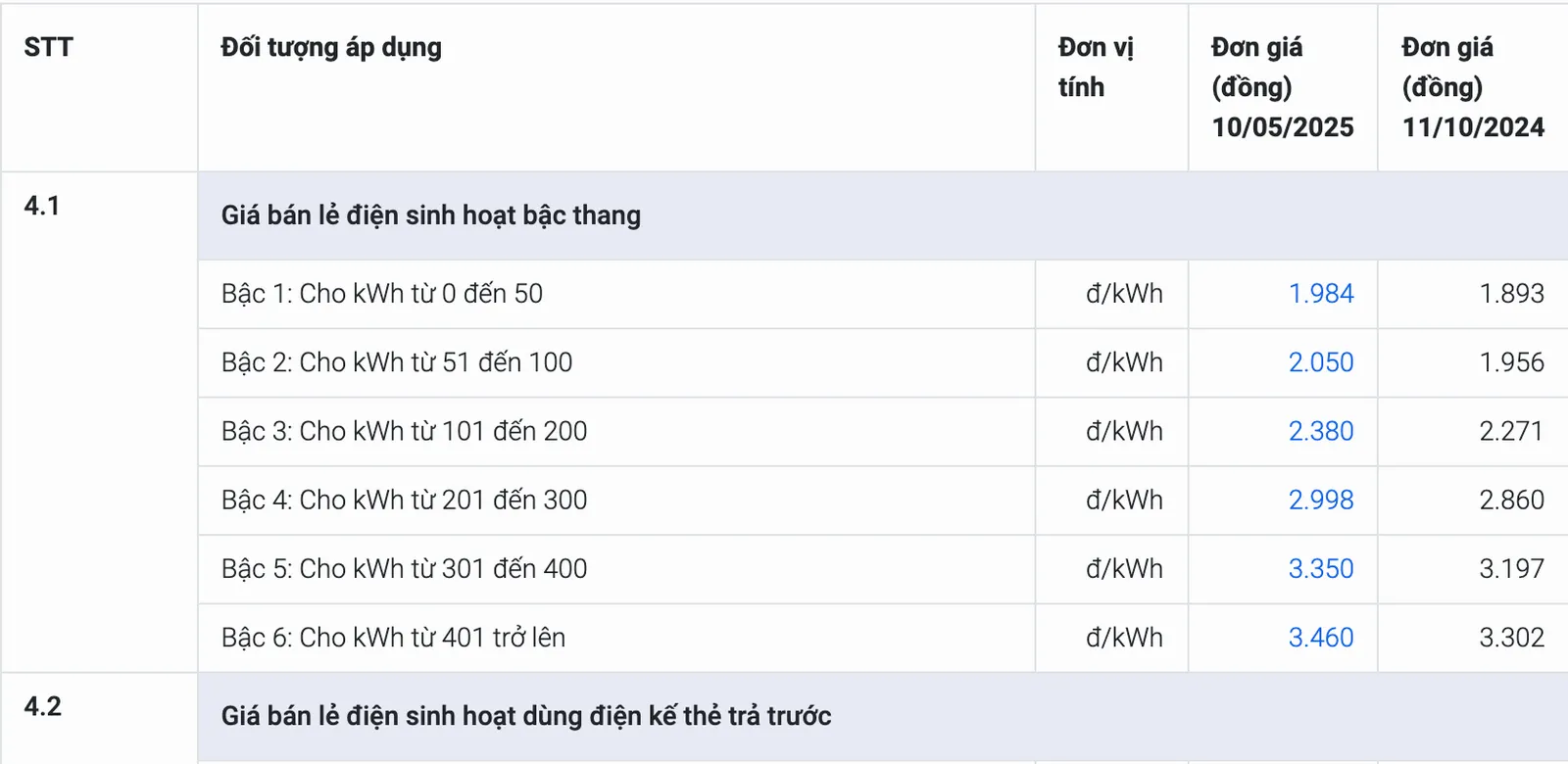Select the section row 'Giá bán lẻ điện sinh hoạt bậc thang'
The height and width of the screenshot is (764, 1568).
pos(883,215)
